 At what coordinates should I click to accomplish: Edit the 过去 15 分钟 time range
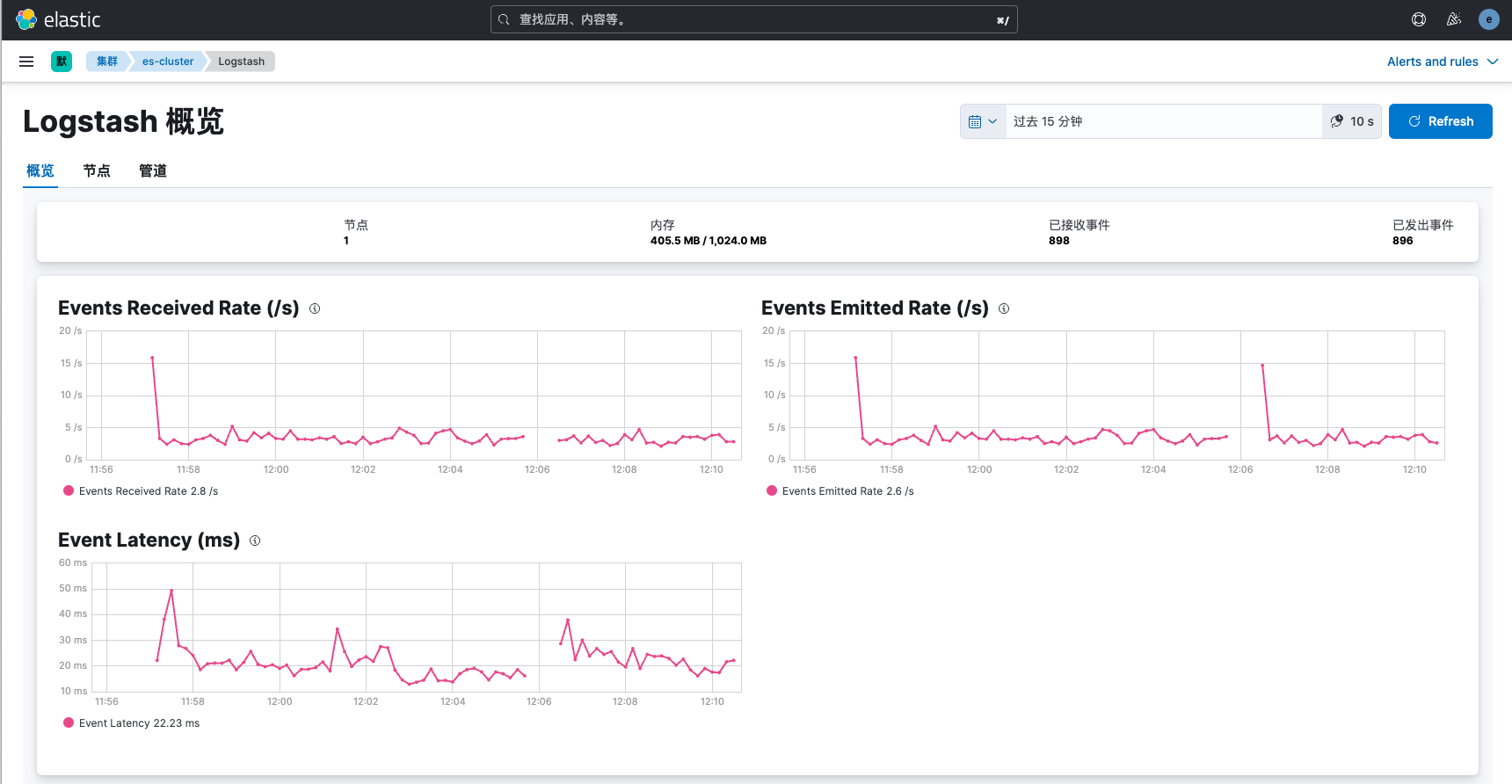pyautogui.click(x=1163, y=121)
